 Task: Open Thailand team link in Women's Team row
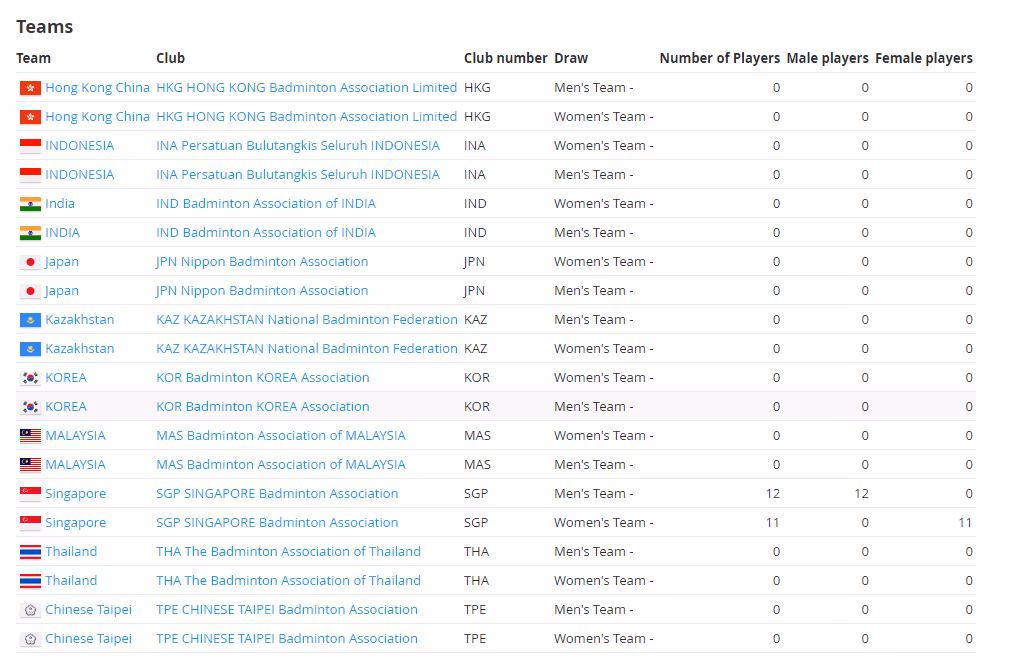(x=71, y=581)
